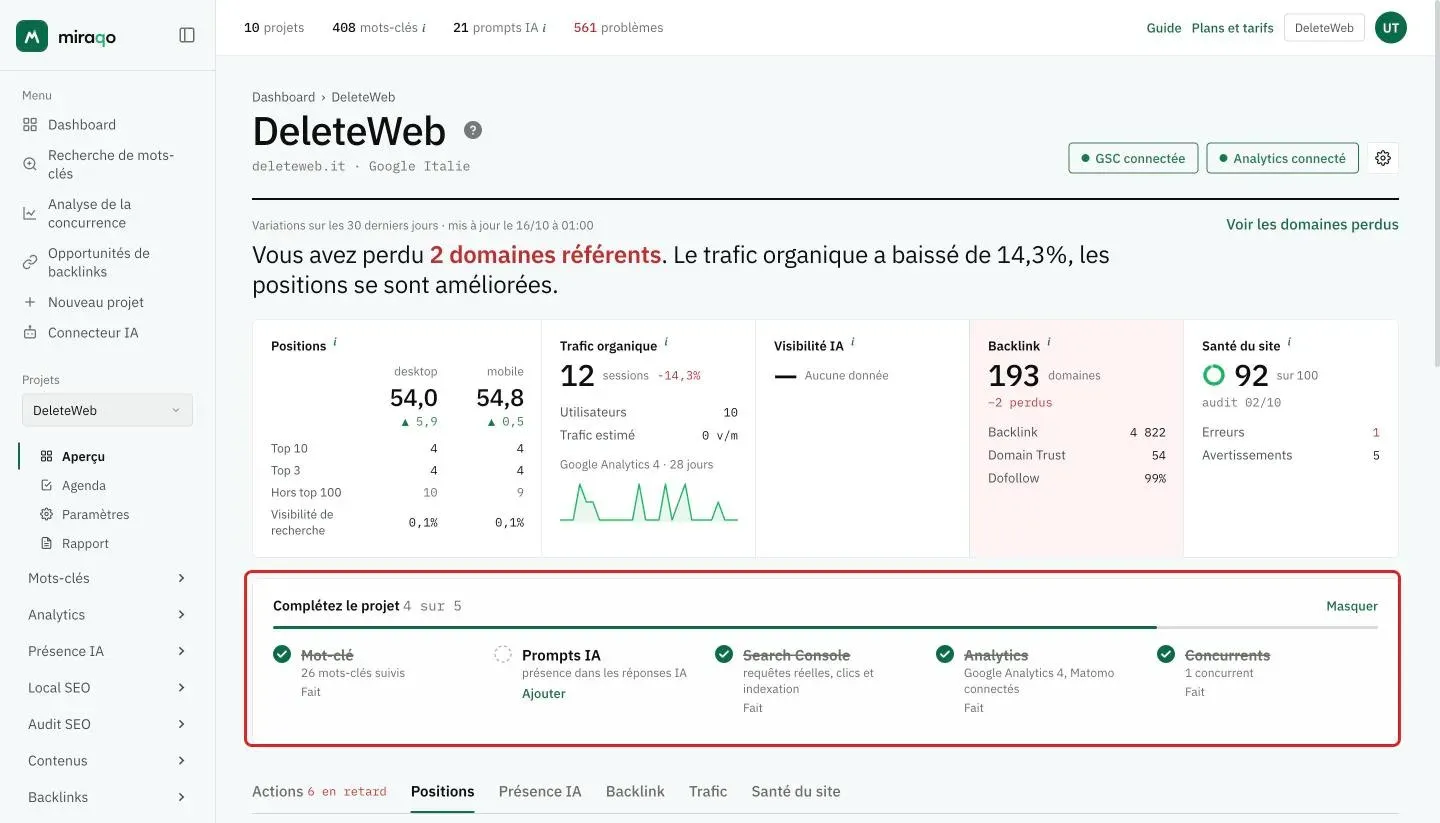Click the DeleteWeb button in top bar
The width and height of the screenshot is (1440, 823).
tap(1324, 28)
